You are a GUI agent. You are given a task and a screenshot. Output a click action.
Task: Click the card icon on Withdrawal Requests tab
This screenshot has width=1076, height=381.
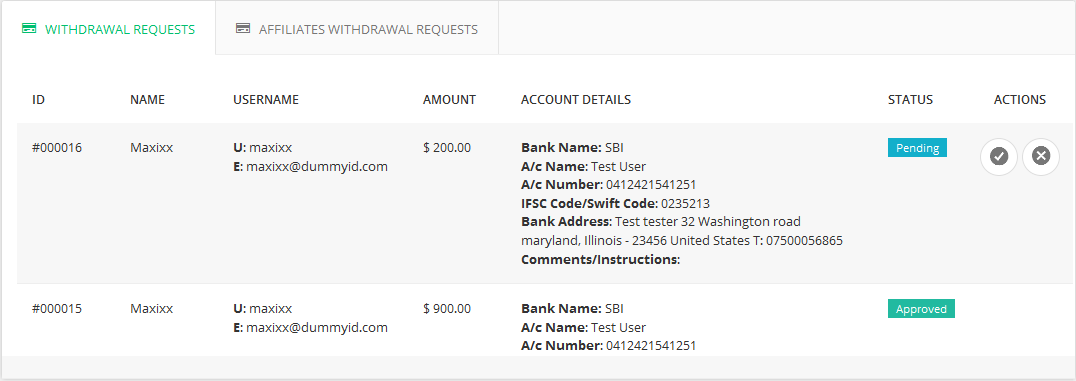(29, 29)
